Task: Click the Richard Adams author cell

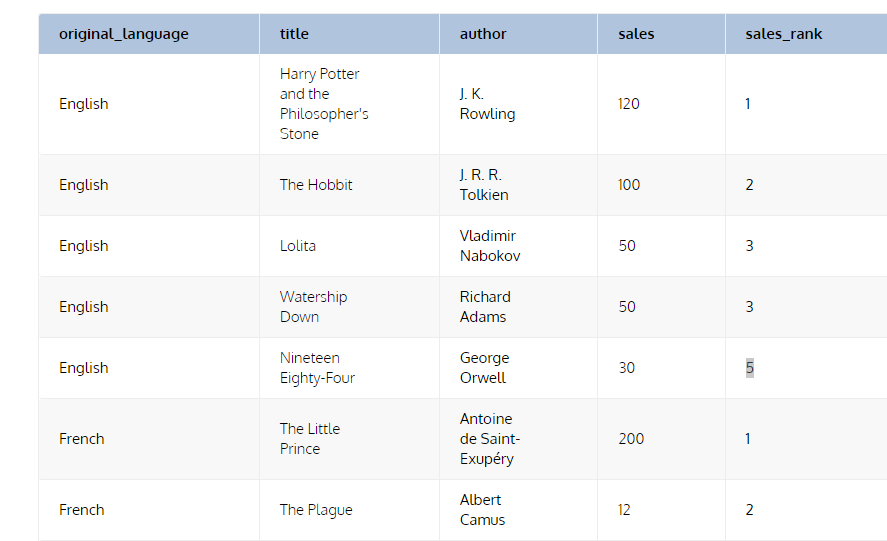Action: [518, 307]
